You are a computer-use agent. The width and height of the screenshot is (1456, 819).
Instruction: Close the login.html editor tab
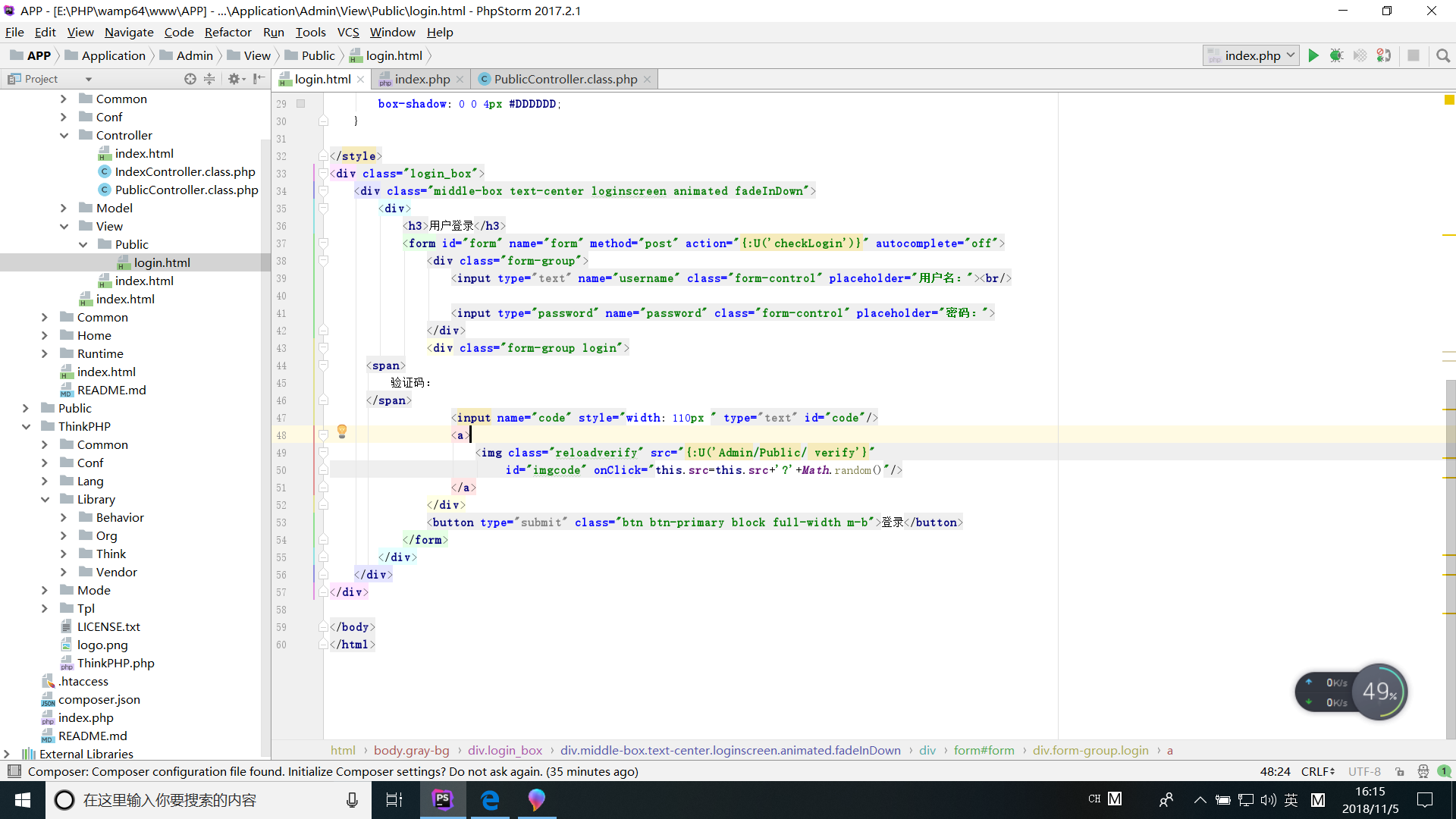point(361,80)
